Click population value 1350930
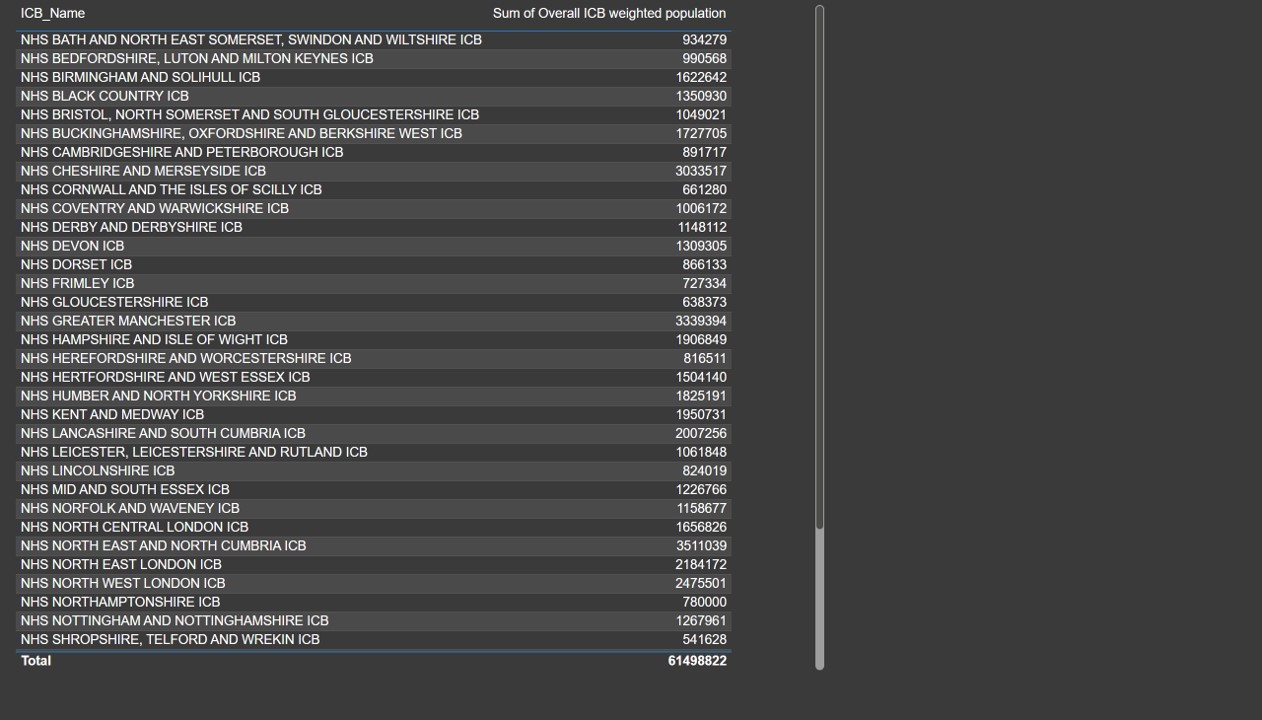The width and height of the screenshot is (1262, 720). coord(701,96)
